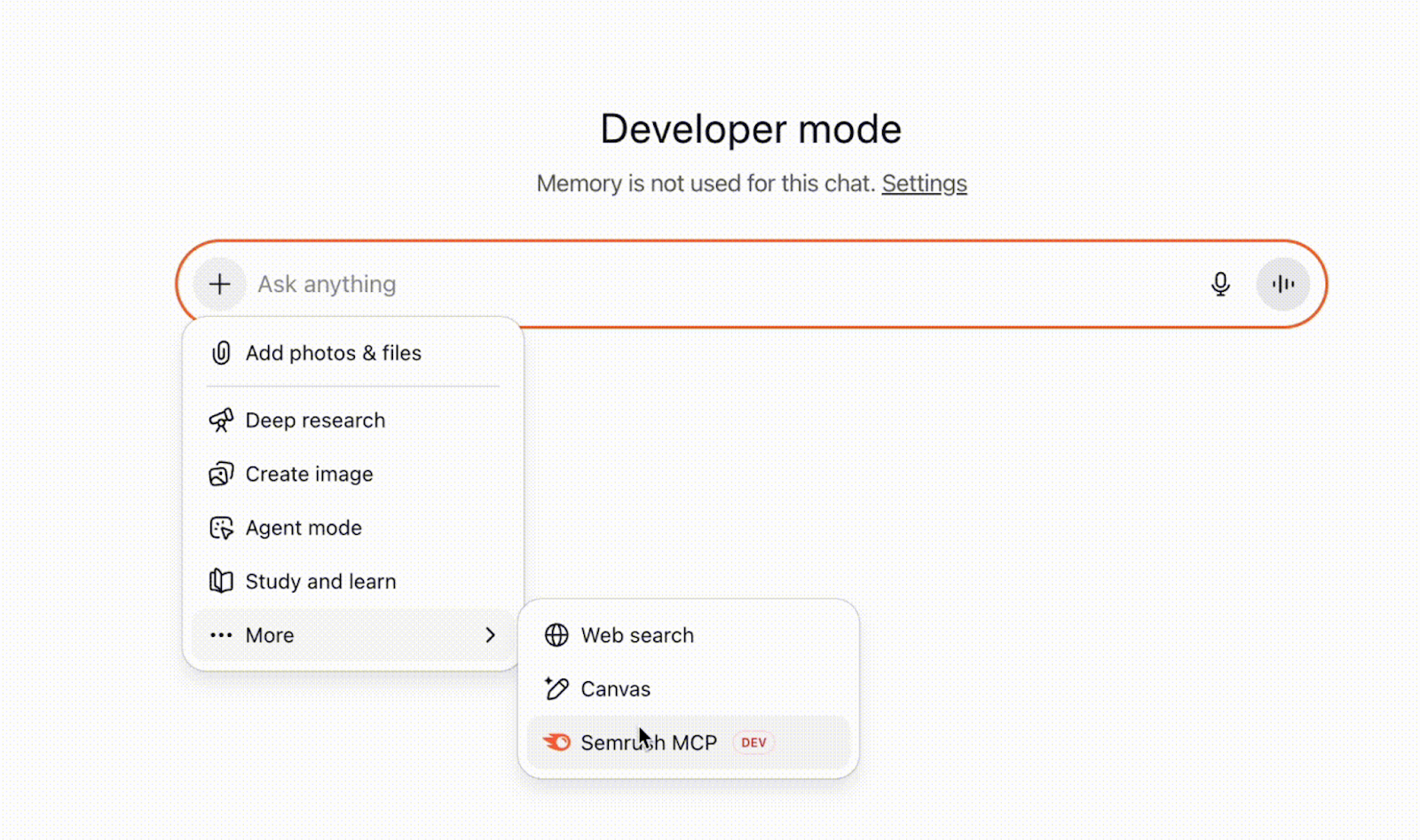Expand the More submenu chevron
Viewport: 1420px width, 840px height.
(x=491, y=635)
